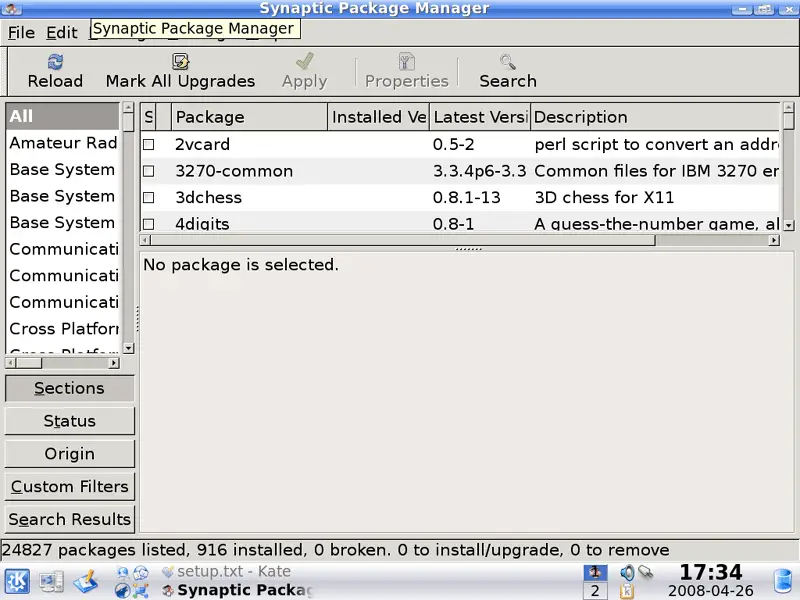Screen dimensions: 800x600
Task: Open the KDE K menu
Action: click(17, 581)
